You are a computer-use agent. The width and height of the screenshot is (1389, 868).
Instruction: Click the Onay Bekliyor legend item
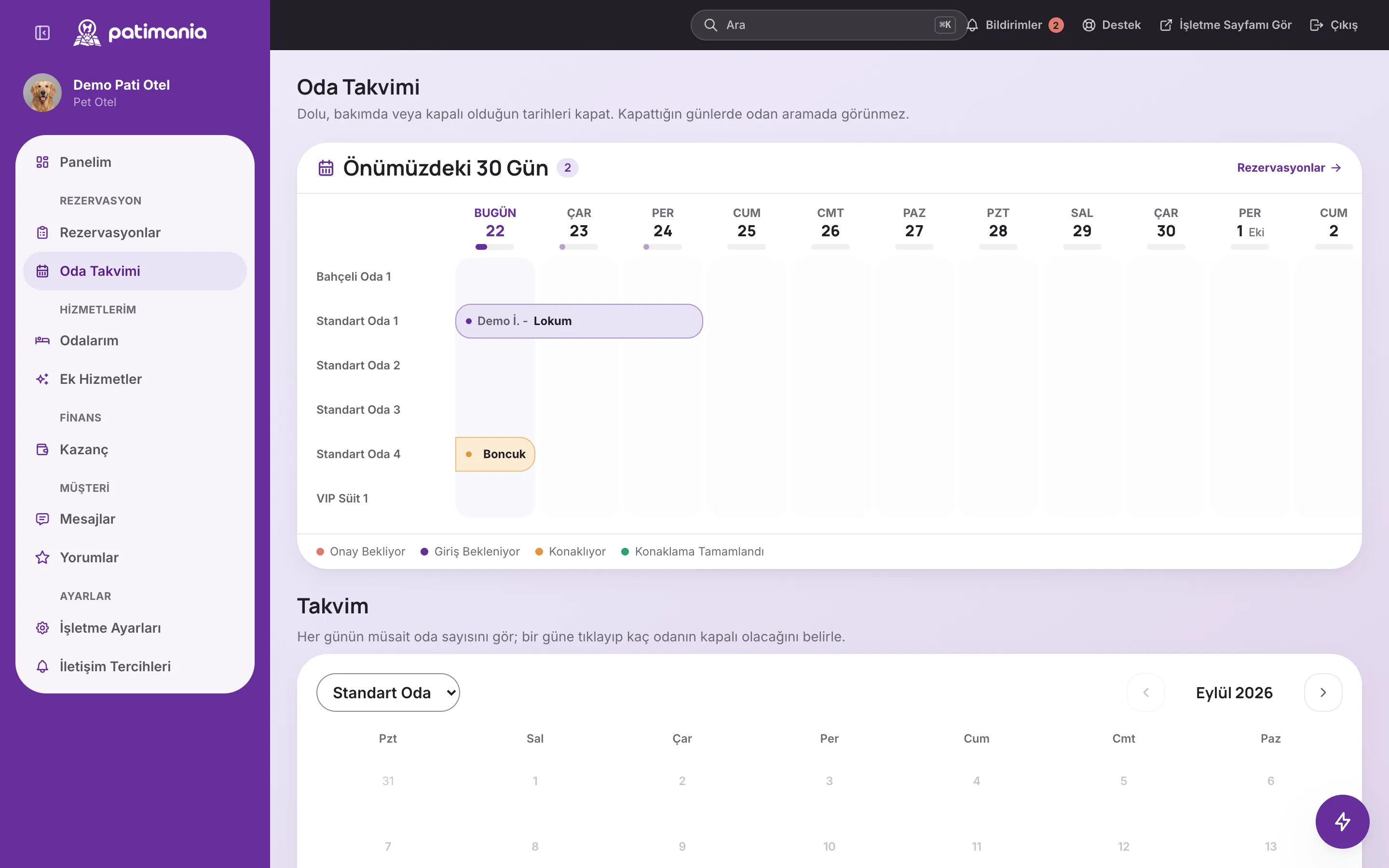point(360,552)
